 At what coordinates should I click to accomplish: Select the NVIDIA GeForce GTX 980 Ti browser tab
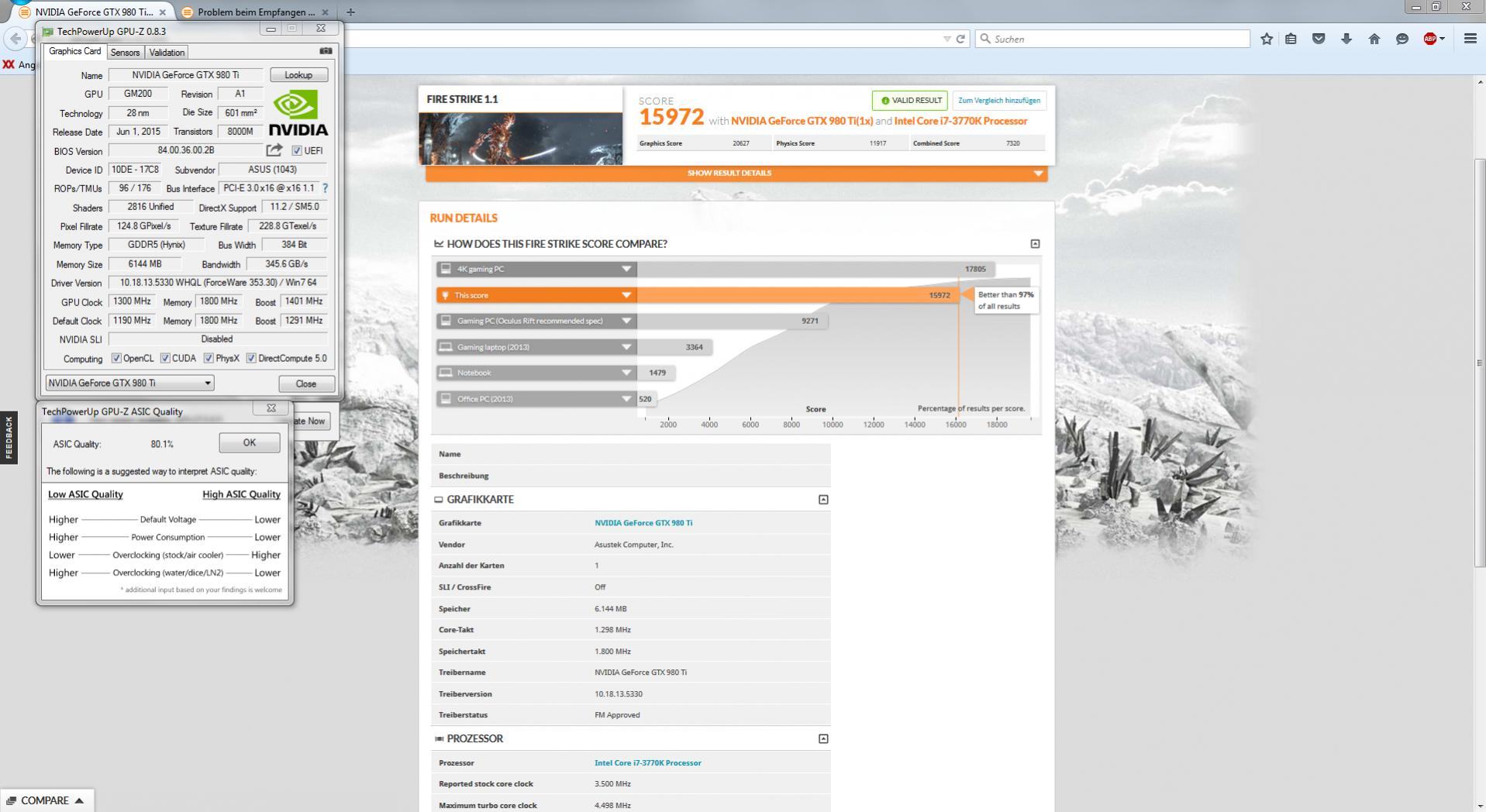pos(93,12)
